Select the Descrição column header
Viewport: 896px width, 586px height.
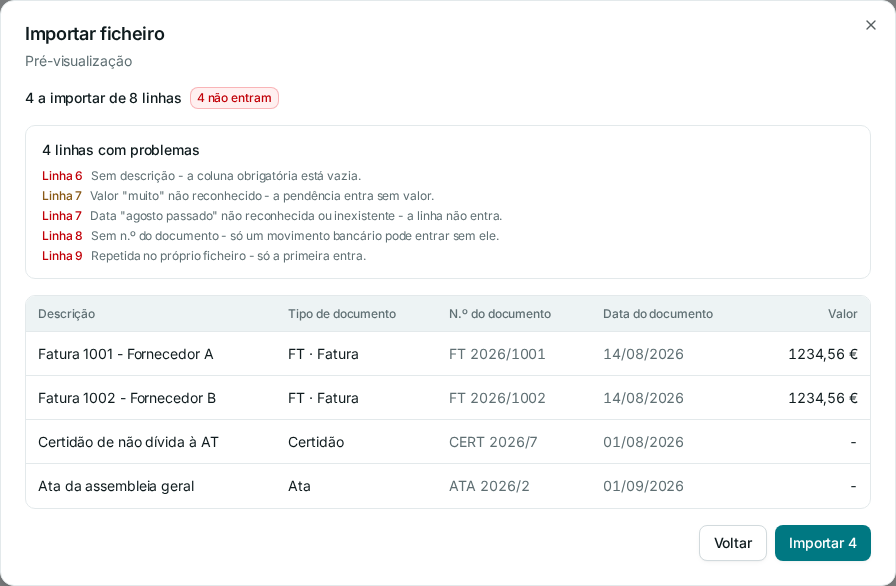(x=66, y=314)
